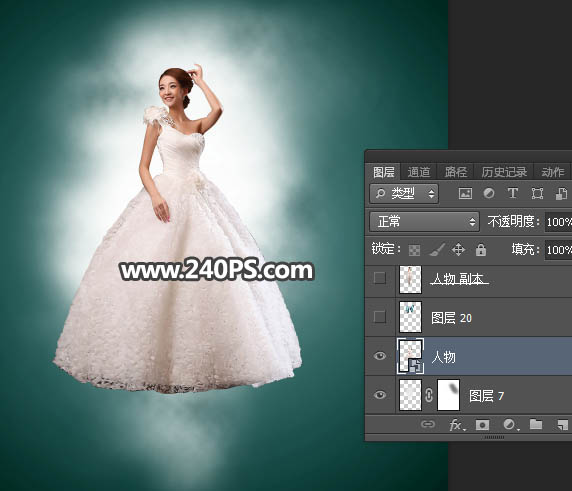Hide the 图层 7 layer
Image resolution: width=572 pixels, height=491 pixels.
(x=380, y=395)
